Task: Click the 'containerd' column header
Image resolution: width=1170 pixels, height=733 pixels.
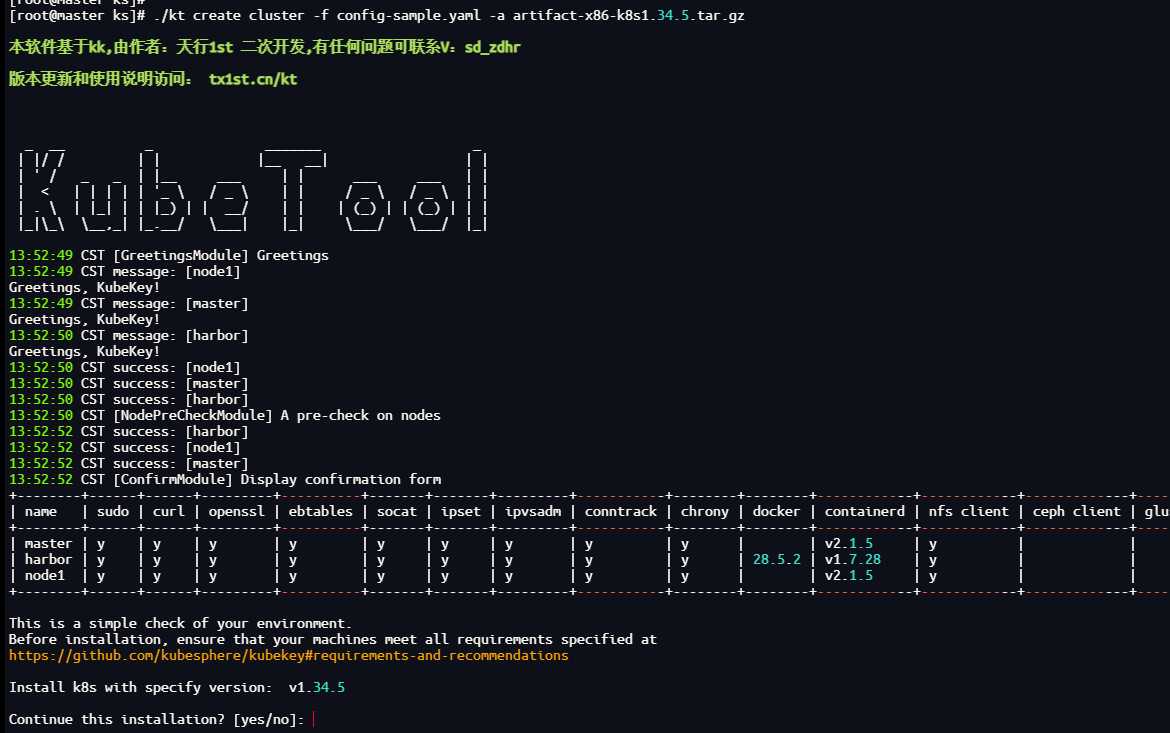Action: click(x=865, y=511)
